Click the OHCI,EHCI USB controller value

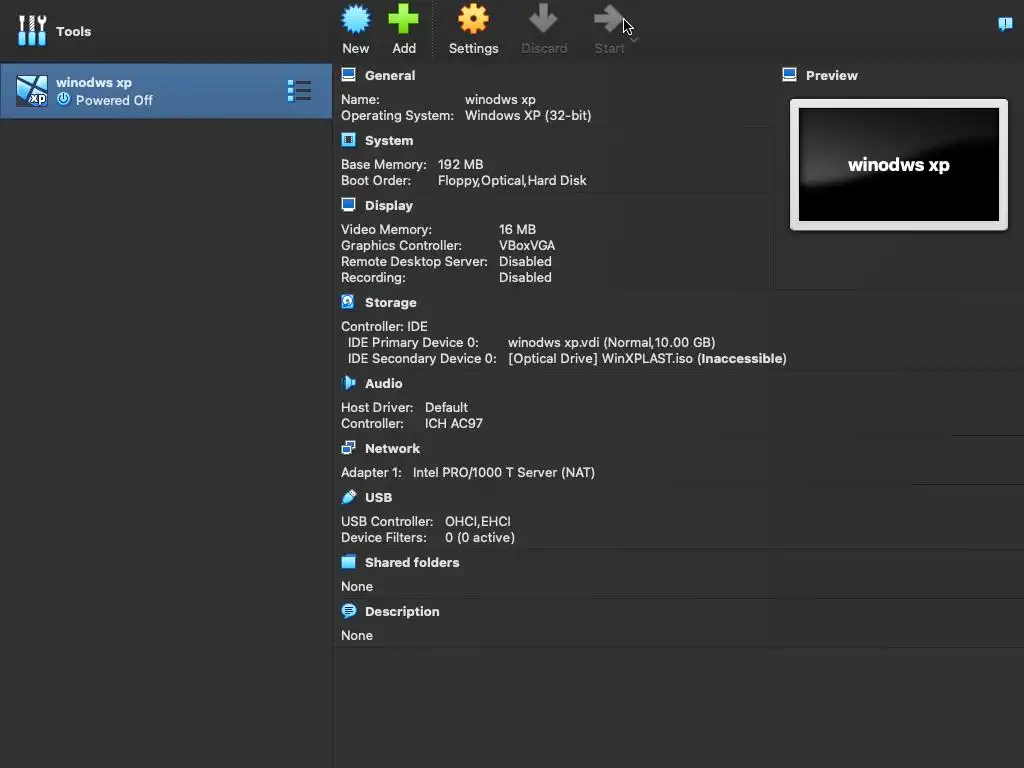[x=478, y=521]
